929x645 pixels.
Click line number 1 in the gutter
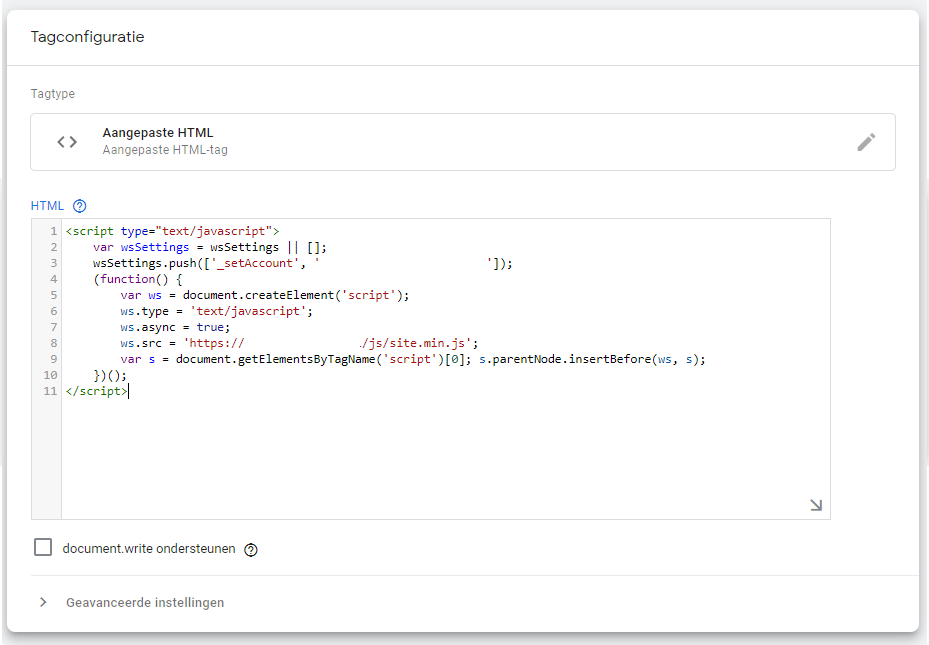pyautogui.click(x=53, y=231)
